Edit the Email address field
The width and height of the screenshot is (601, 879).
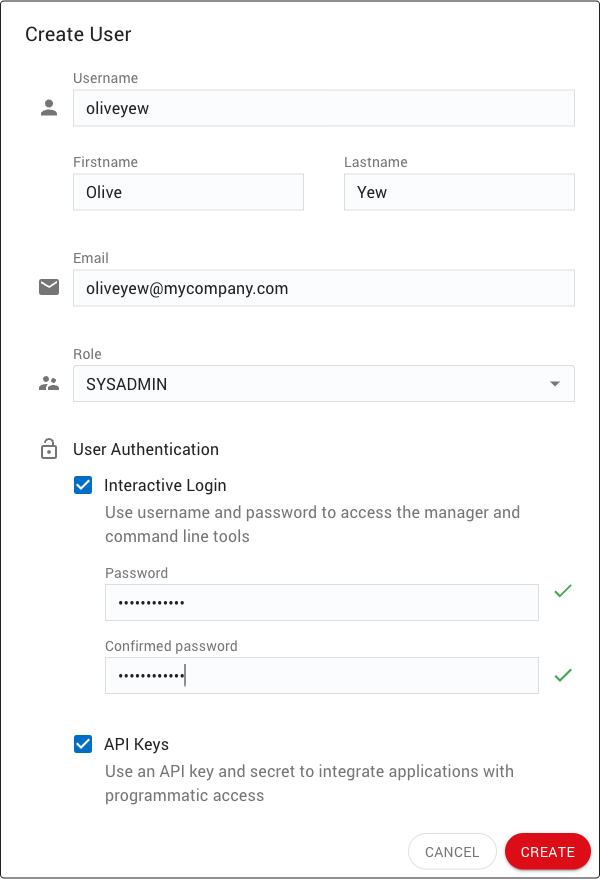(x=323, y=288)
